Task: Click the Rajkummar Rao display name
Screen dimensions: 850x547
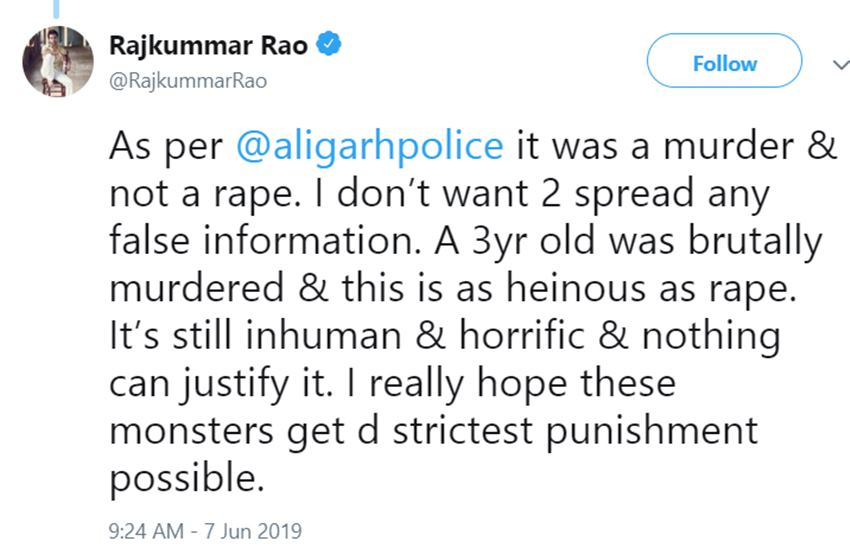Action: point(208,45)
